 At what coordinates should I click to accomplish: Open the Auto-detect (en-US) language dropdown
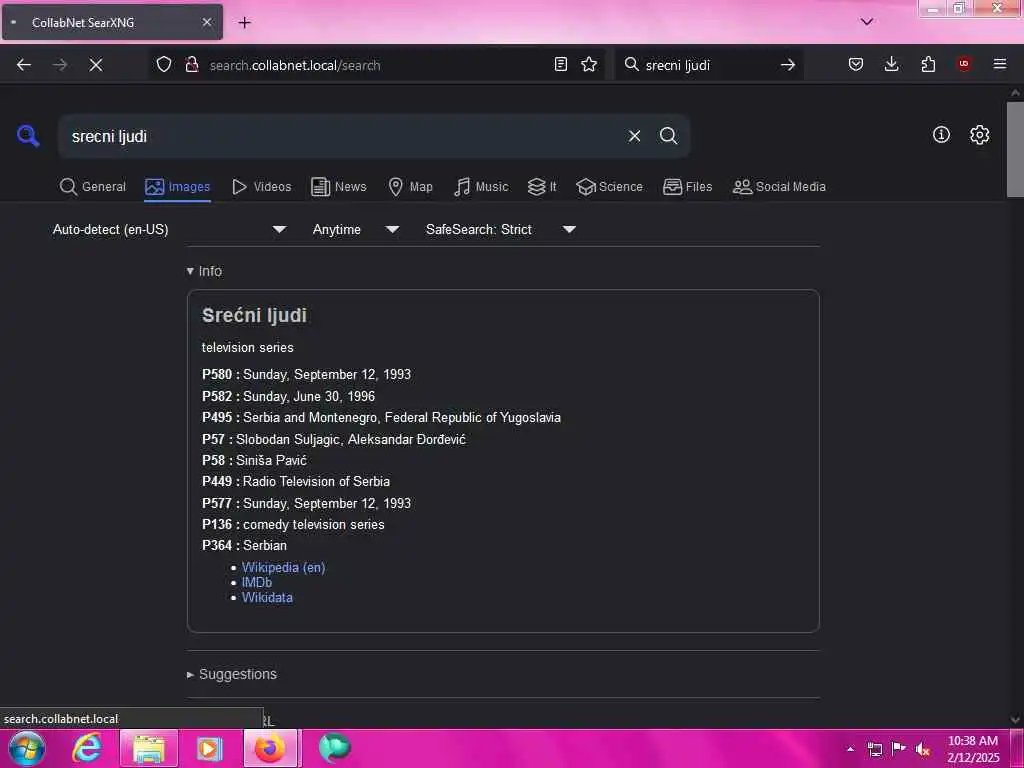point(169,229)
